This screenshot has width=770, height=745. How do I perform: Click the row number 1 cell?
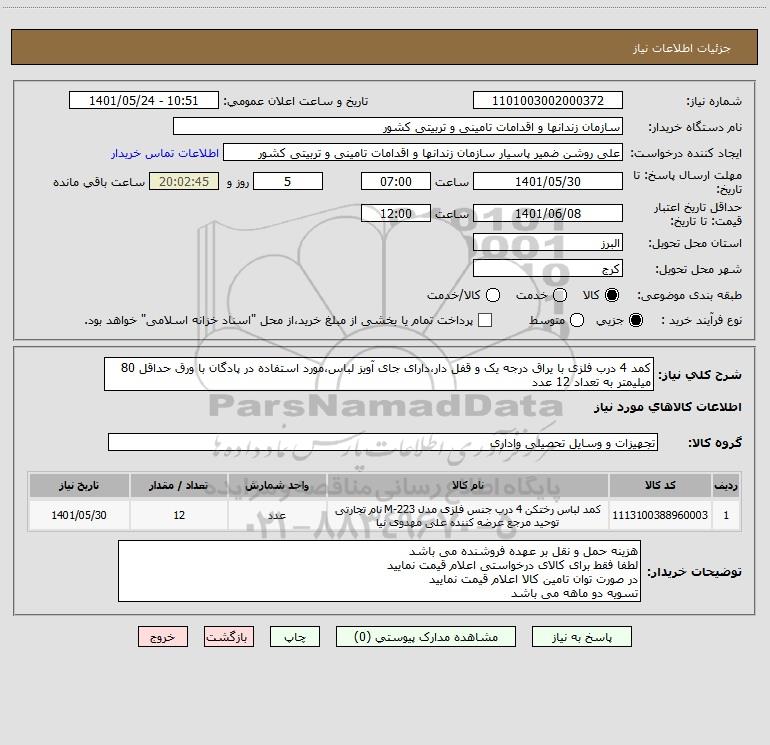726,515
